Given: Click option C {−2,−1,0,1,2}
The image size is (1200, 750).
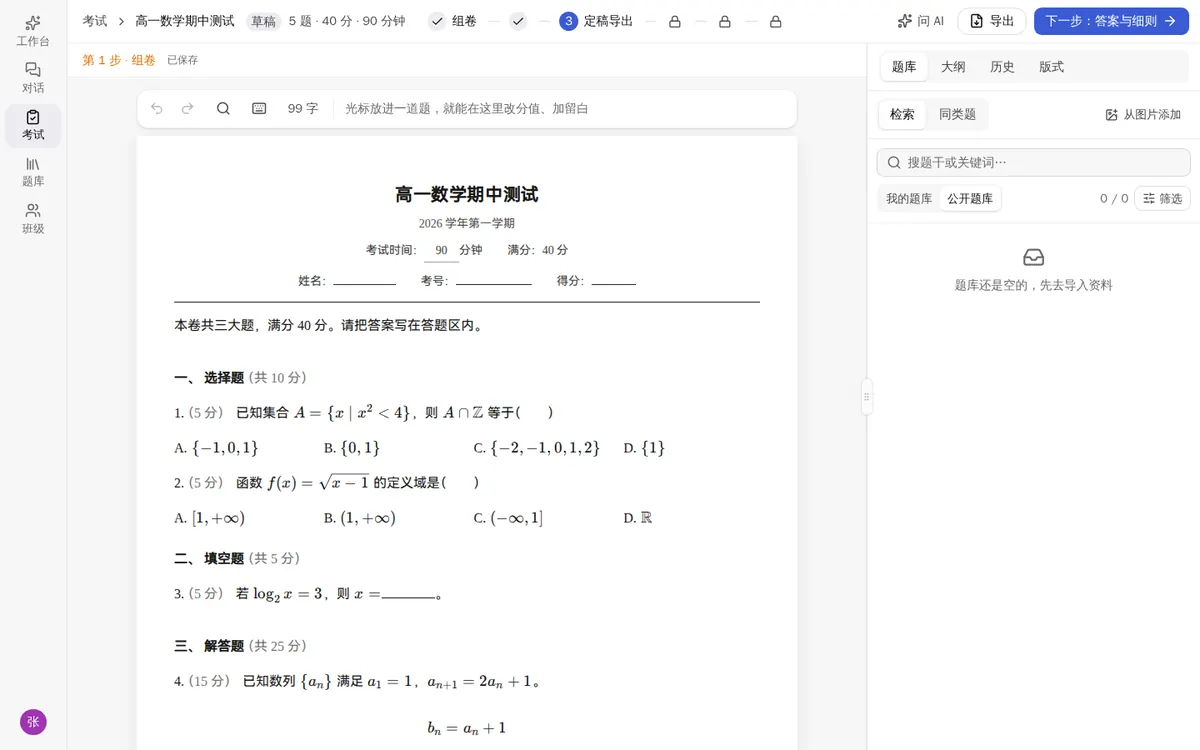Looking at the screenshot, I should pos(537,448).
